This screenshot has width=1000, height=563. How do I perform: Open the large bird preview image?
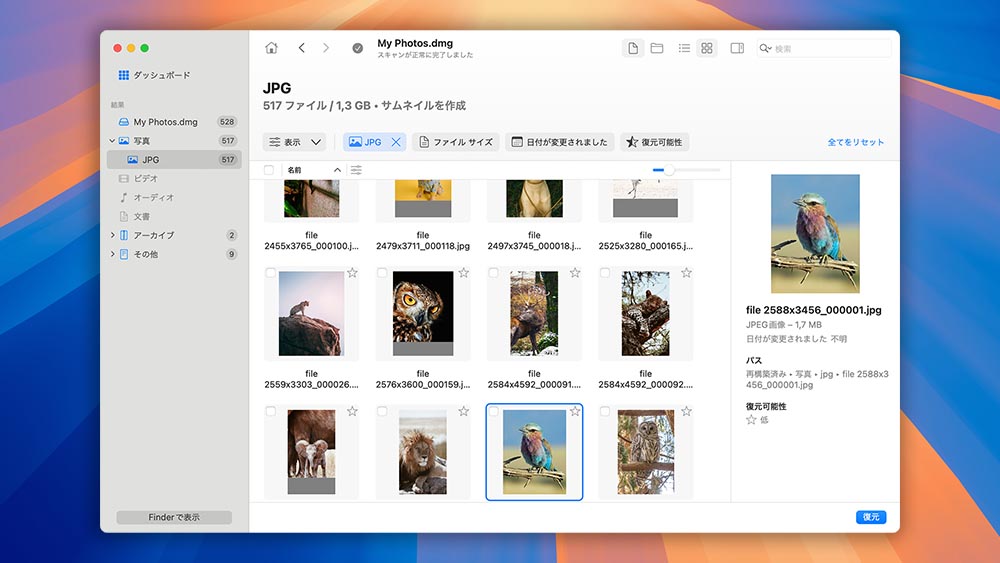pos(815,234)
